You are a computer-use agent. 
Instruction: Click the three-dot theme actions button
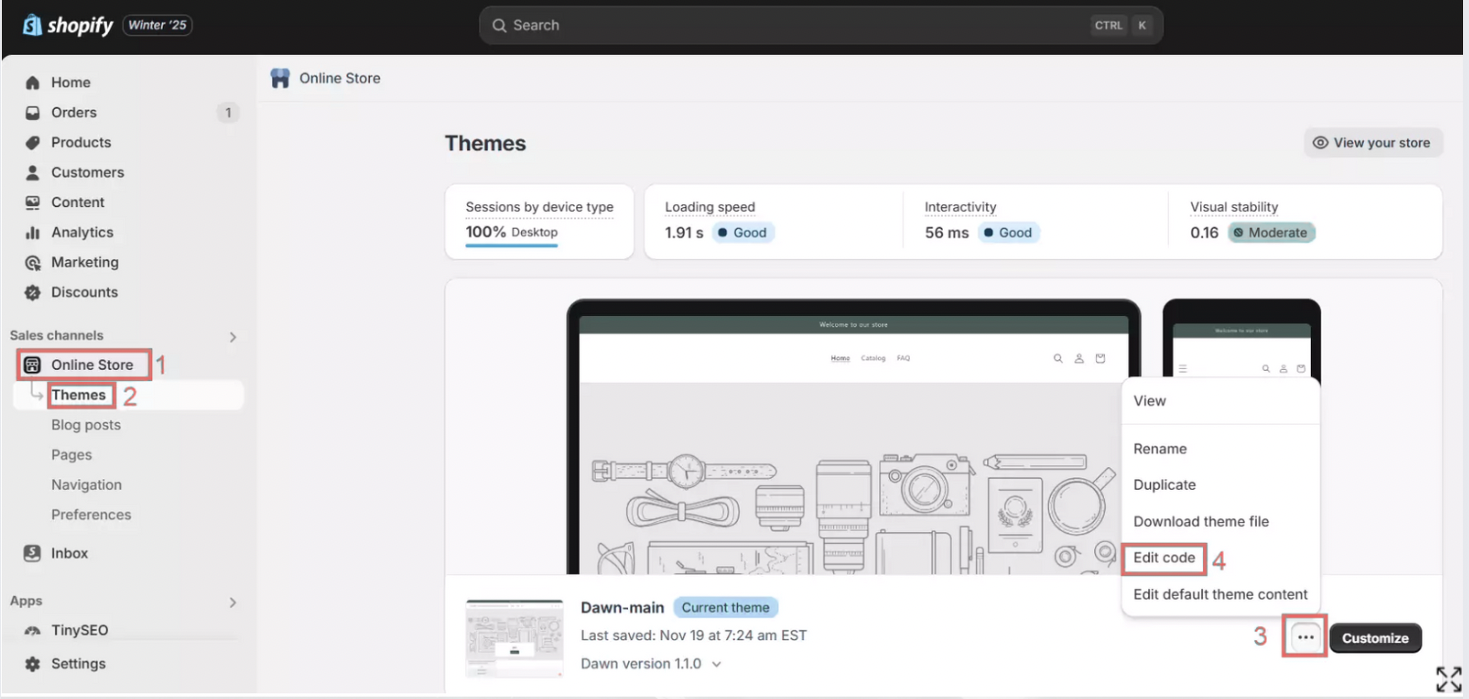(1305, 637)
